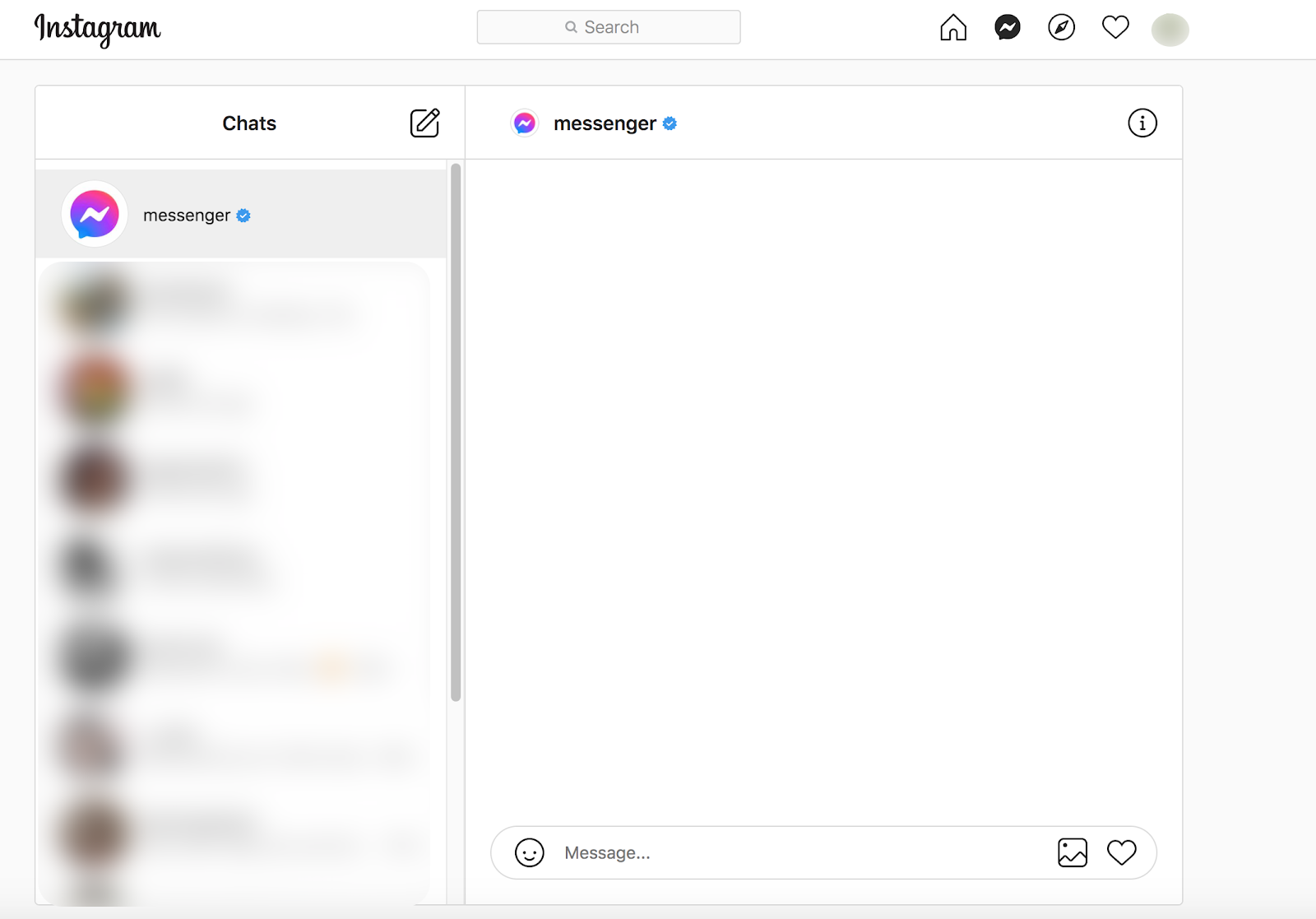
Task: Open the emoji picker
Action: 530,853
